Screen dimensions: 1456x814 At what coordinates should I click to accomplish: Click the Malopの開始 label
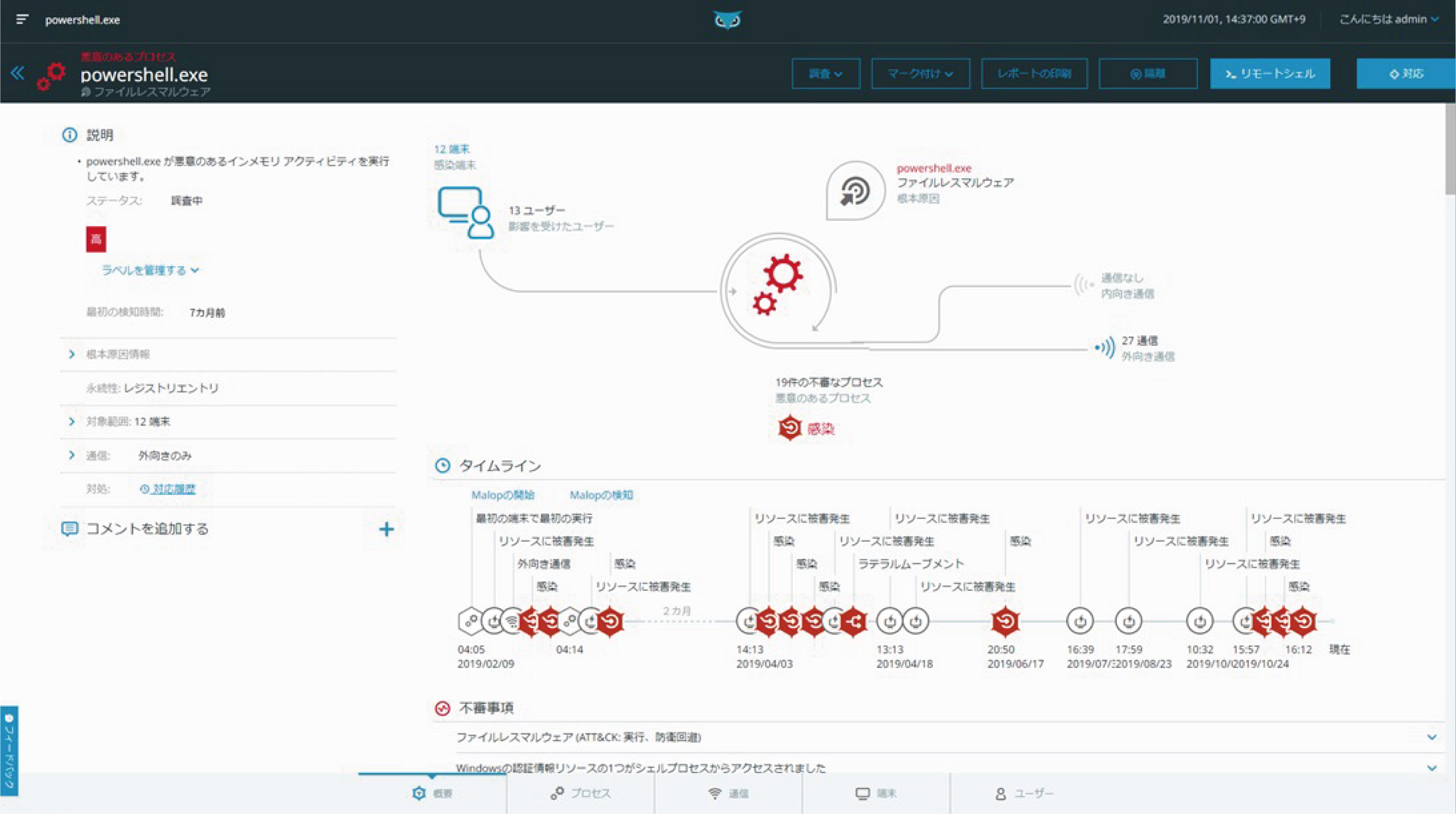(x=503, y=495)
